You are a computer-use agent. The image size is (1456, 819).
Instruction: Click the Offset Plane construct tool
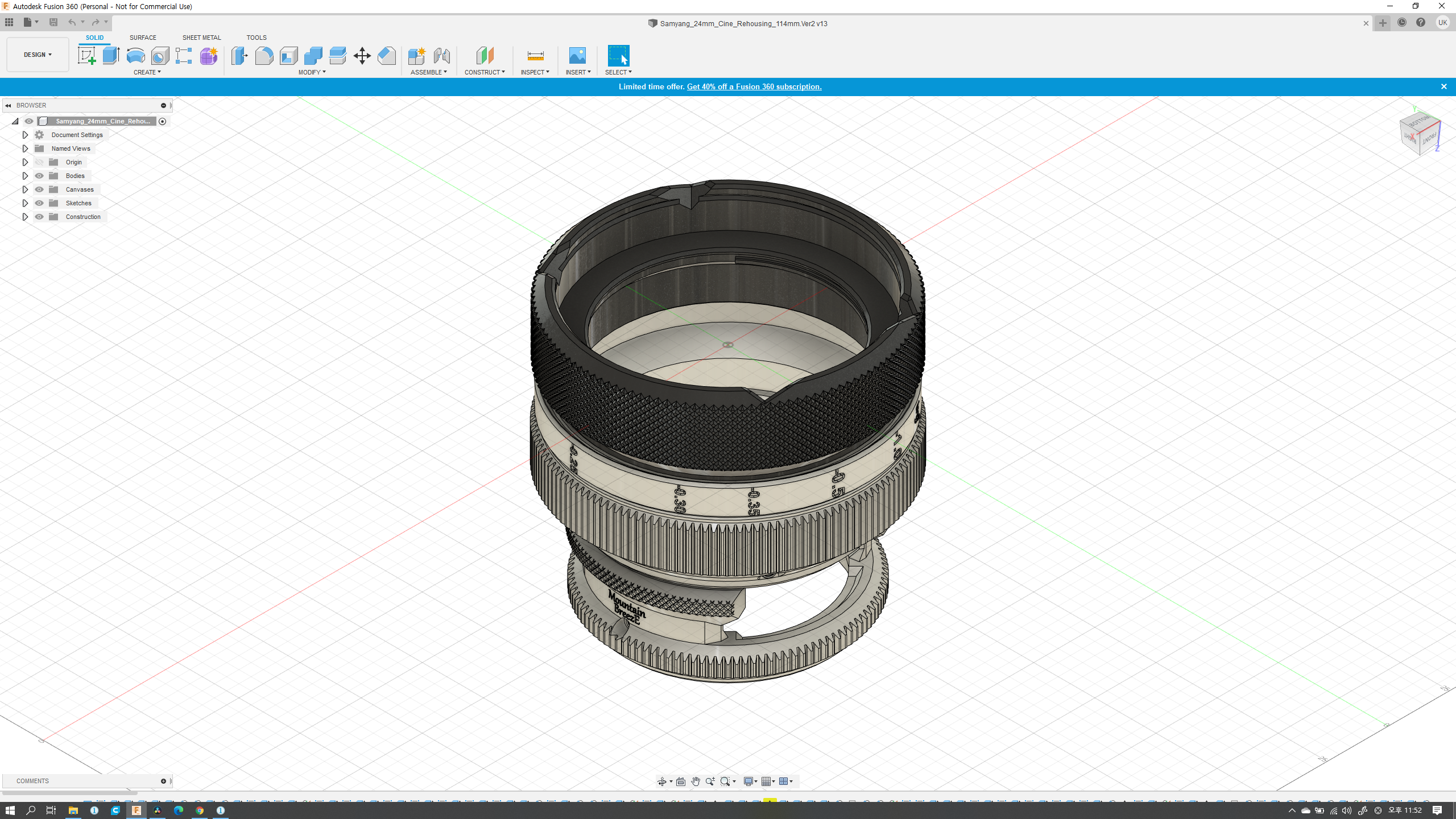[x=485, y=56]
